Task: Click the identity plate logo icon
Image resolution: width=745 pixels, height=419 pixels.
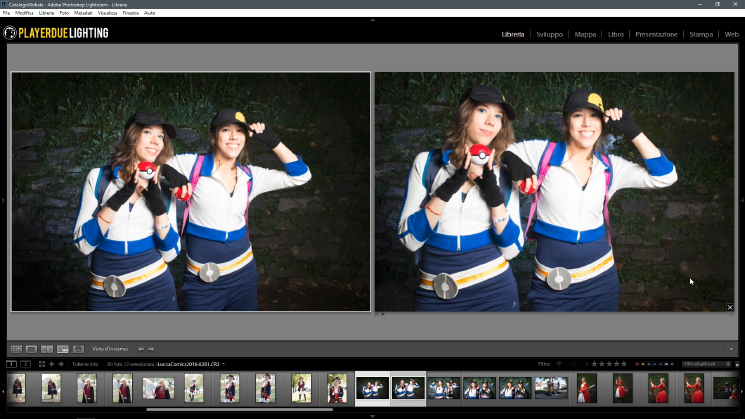Action: (10, 33)
